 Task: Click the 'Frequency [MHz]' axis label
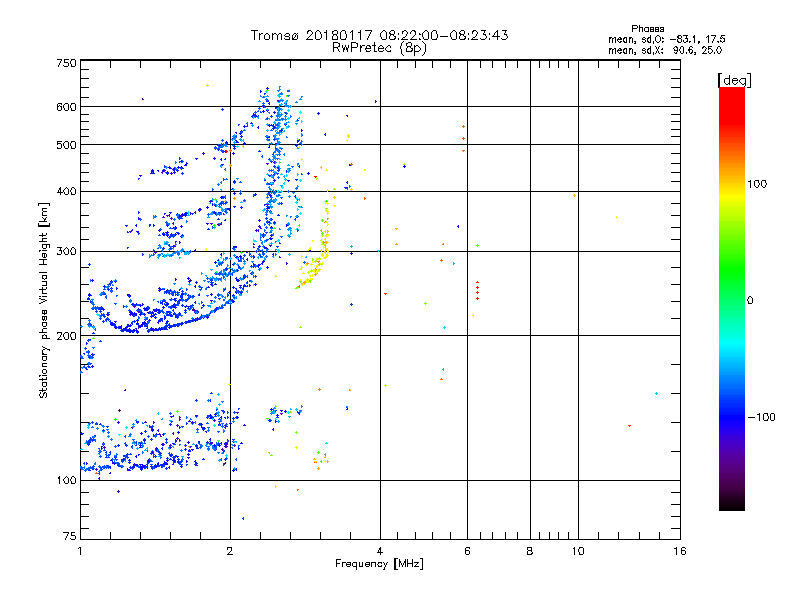379,564
